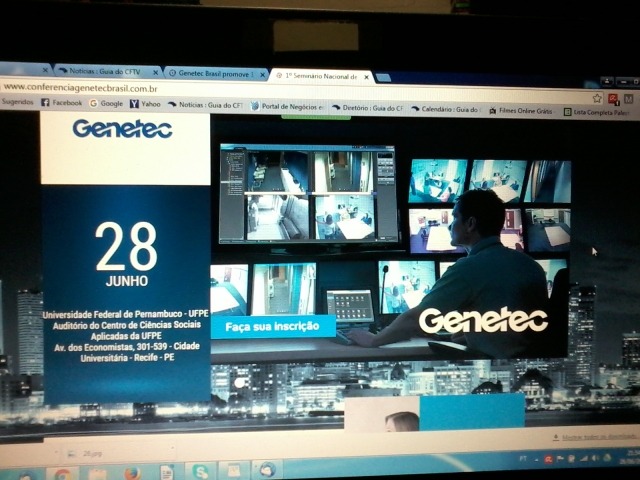The width and height of the screenshot is (640, 480).
Task: Open the Calendário Guia bookmark
Action: point(450,109)
